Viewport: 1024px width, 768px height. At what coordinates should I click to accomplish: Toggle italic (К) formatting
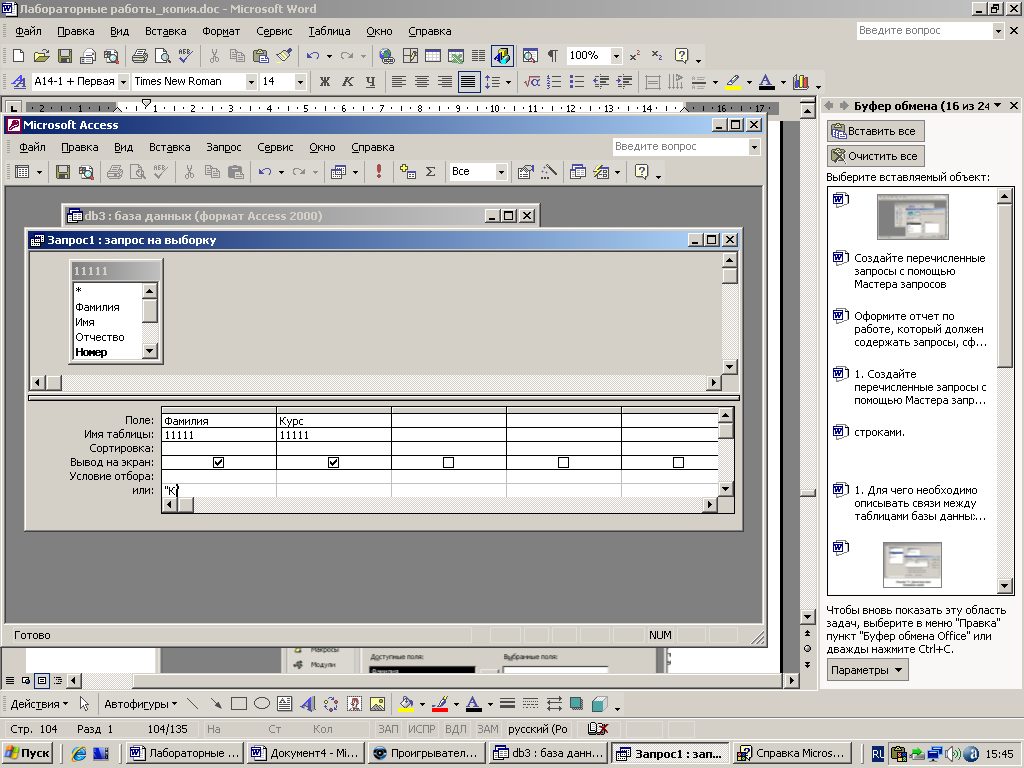tap(347, 82)
